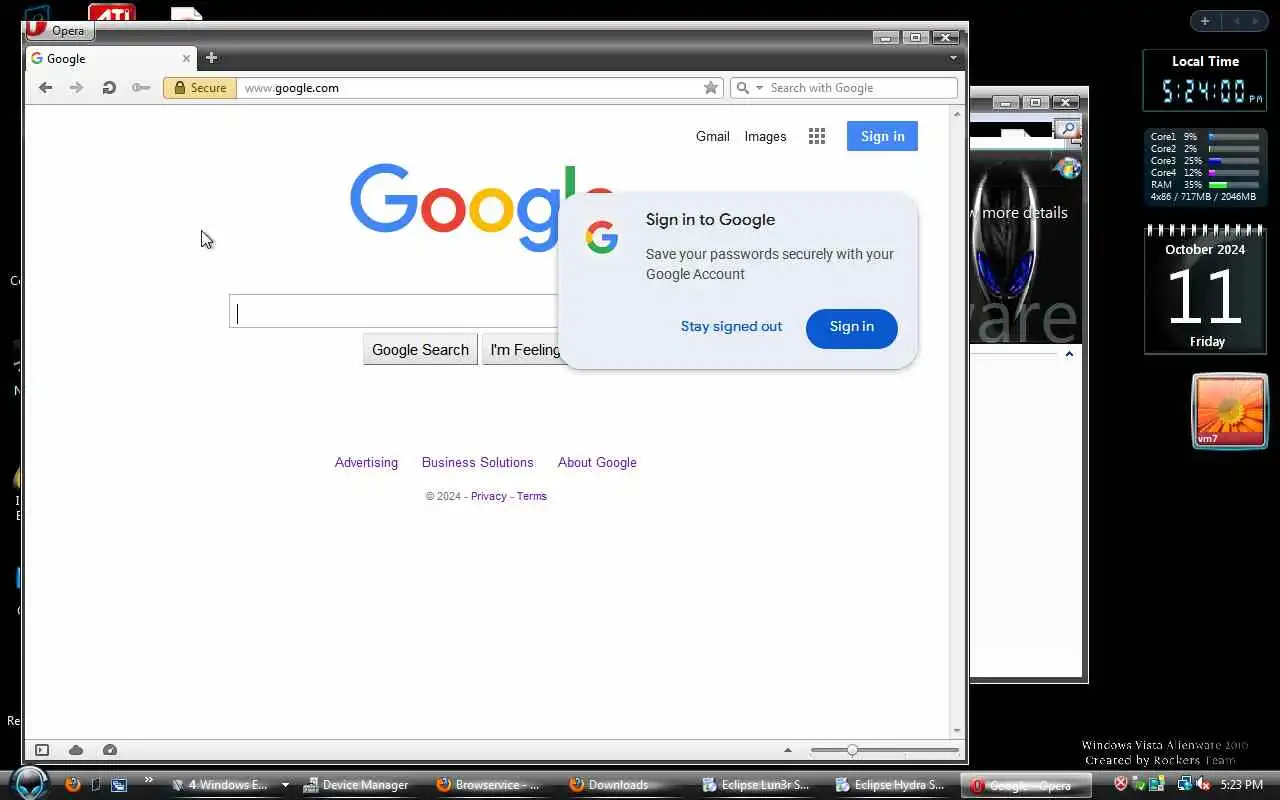Screen dimensions: 1280x800
Task: Click red security shield tray icon
Action: (x=1121, y=784)
